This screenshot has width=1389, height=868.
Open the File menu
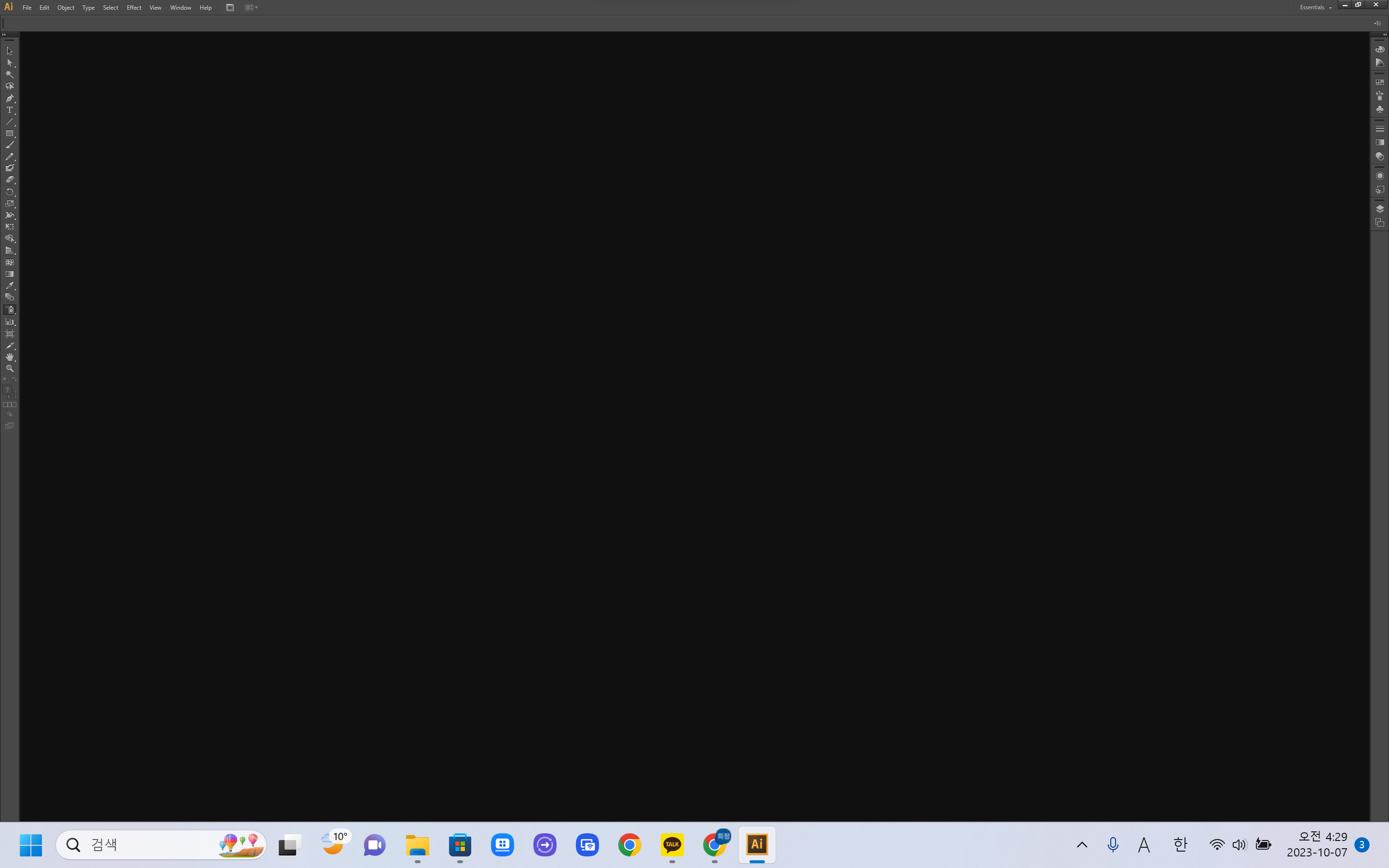[x=27, y=7]
